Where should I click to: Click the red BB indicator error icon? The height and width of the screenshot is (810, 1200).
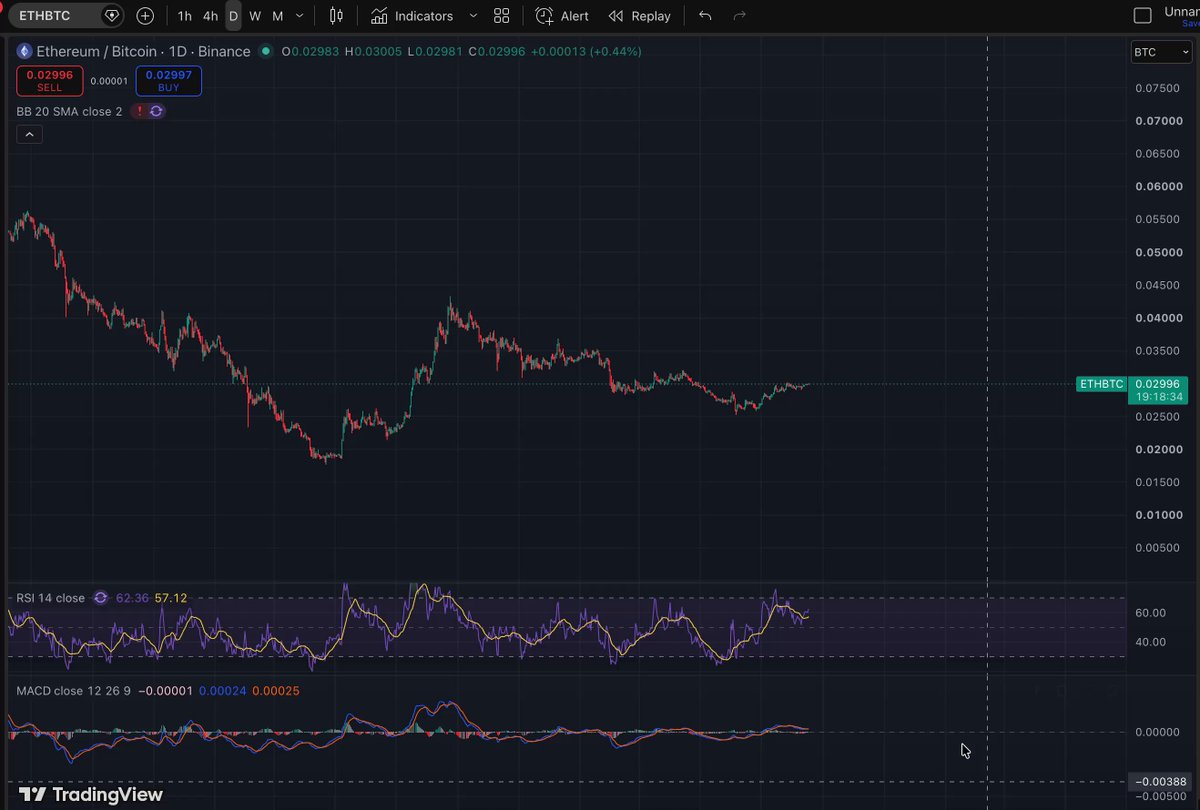coord(139,111)
